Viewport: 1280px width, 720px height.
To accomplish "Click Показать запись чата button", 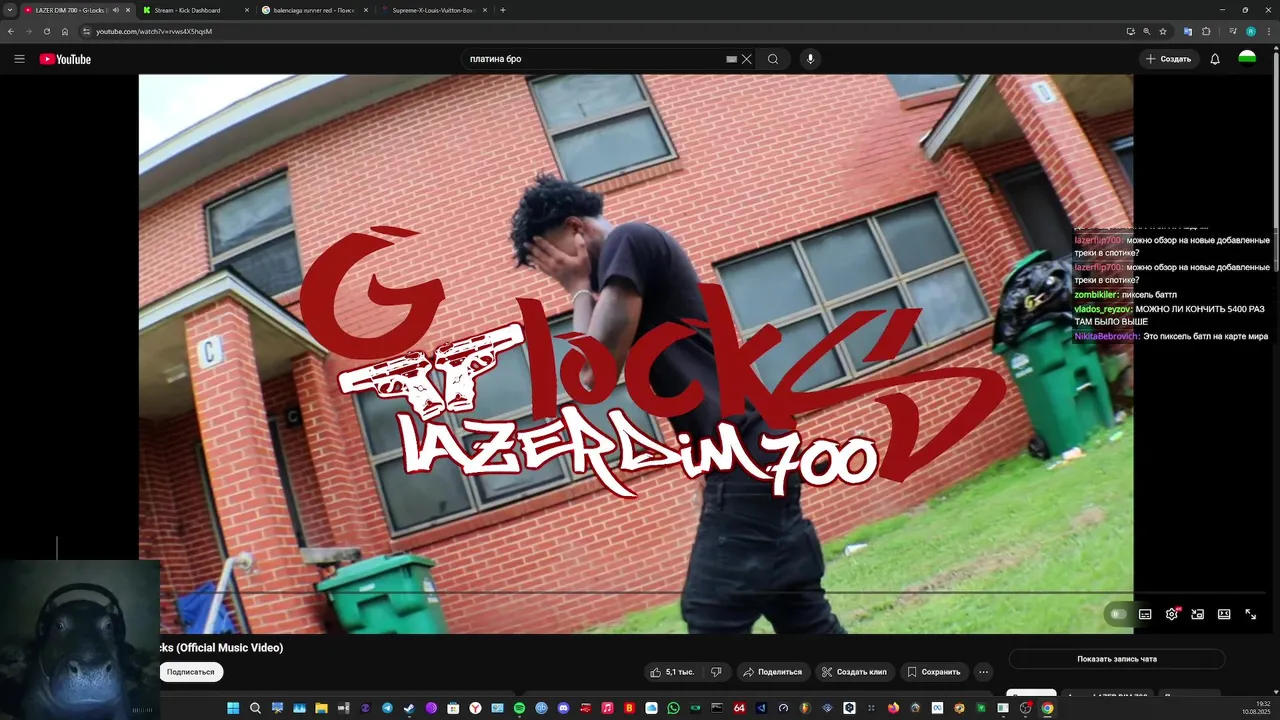I will click(1117, 659).
